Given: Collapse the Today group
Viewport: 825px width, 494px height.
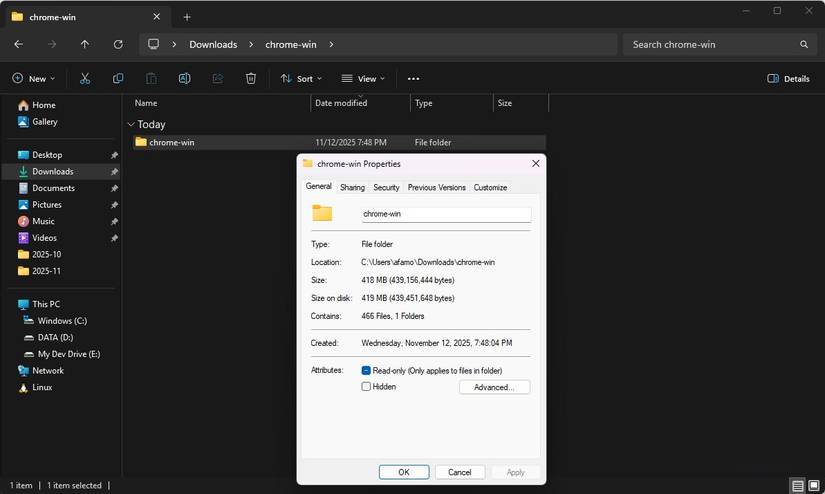Looking at the screenshot, I should tap(131, 125).
